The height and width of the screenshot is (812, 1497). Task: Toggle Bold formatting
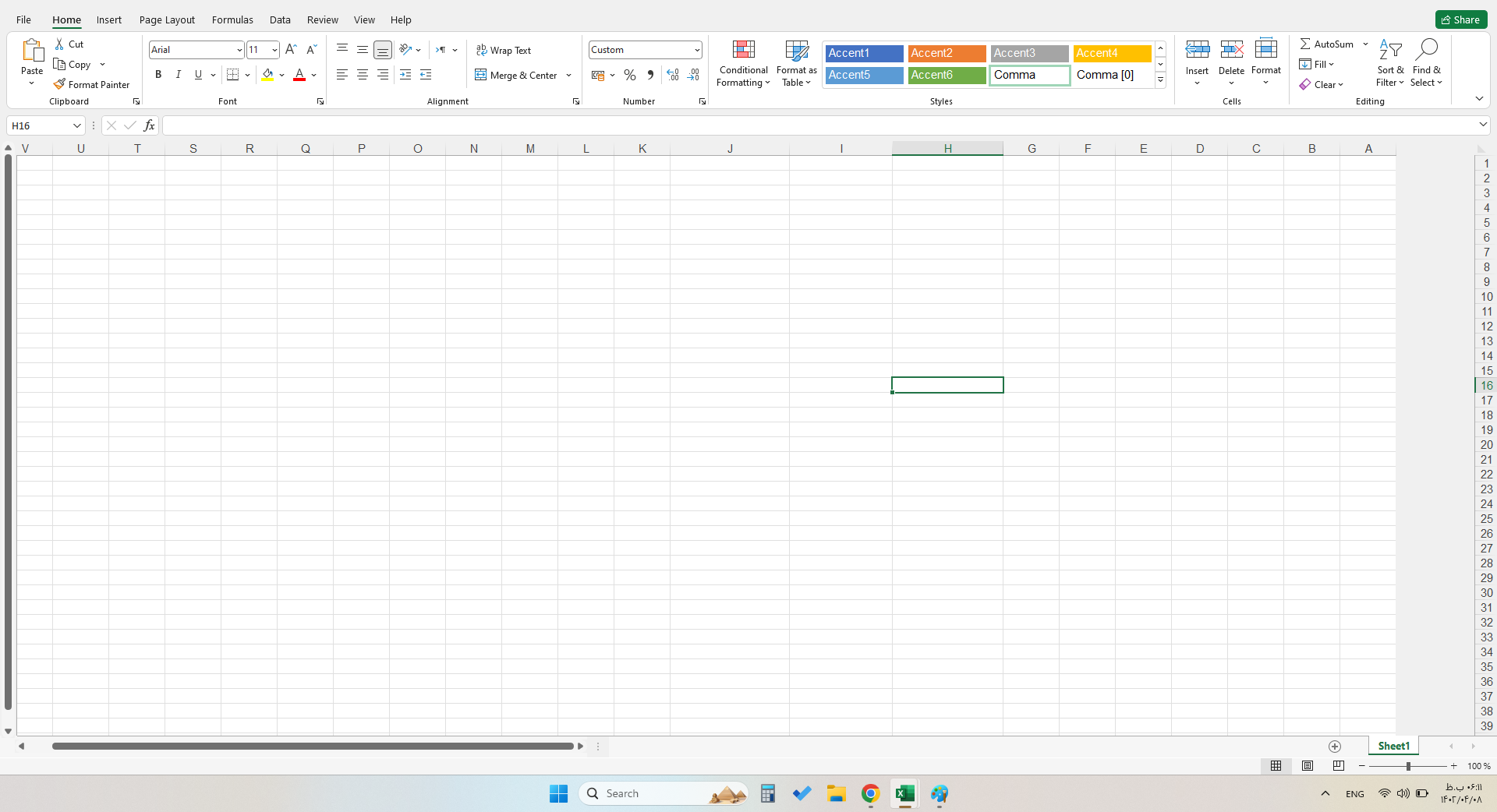pos(158,75)
